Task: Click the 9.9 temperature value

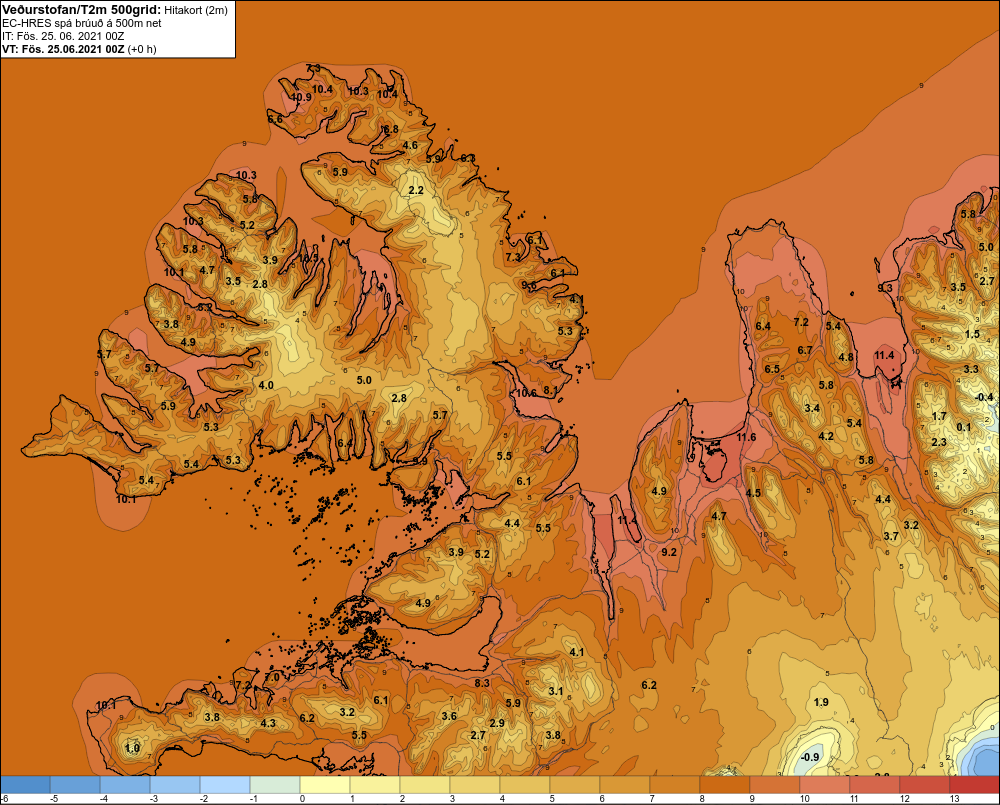Action: click(x=420, y=461)
